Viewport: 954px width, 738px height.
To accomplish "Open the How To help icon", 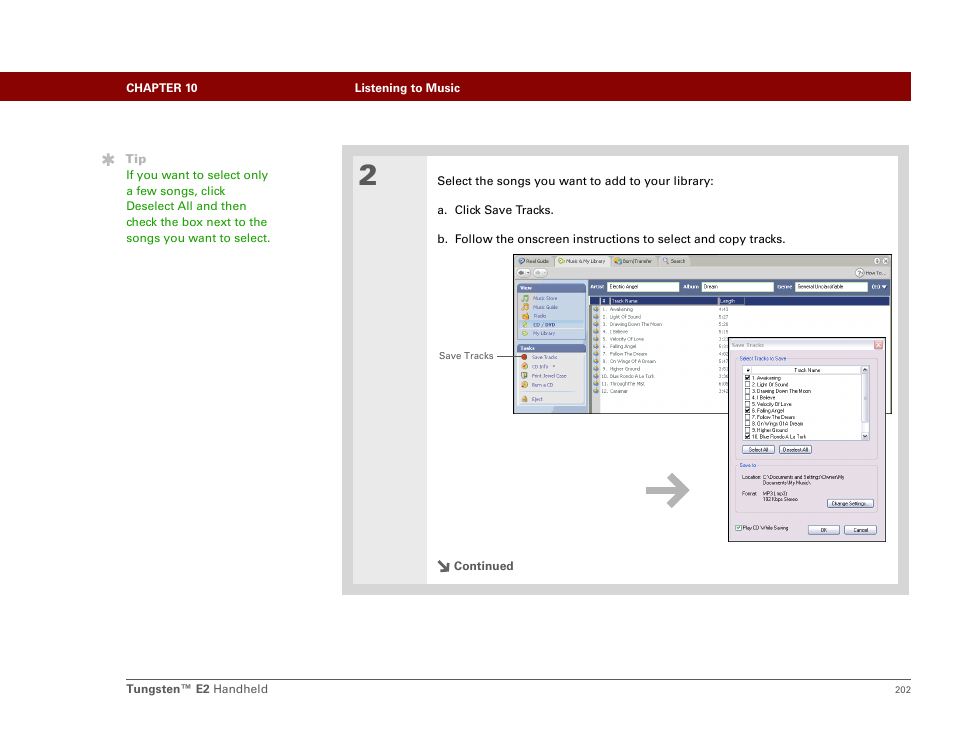I will coord(859,273).
